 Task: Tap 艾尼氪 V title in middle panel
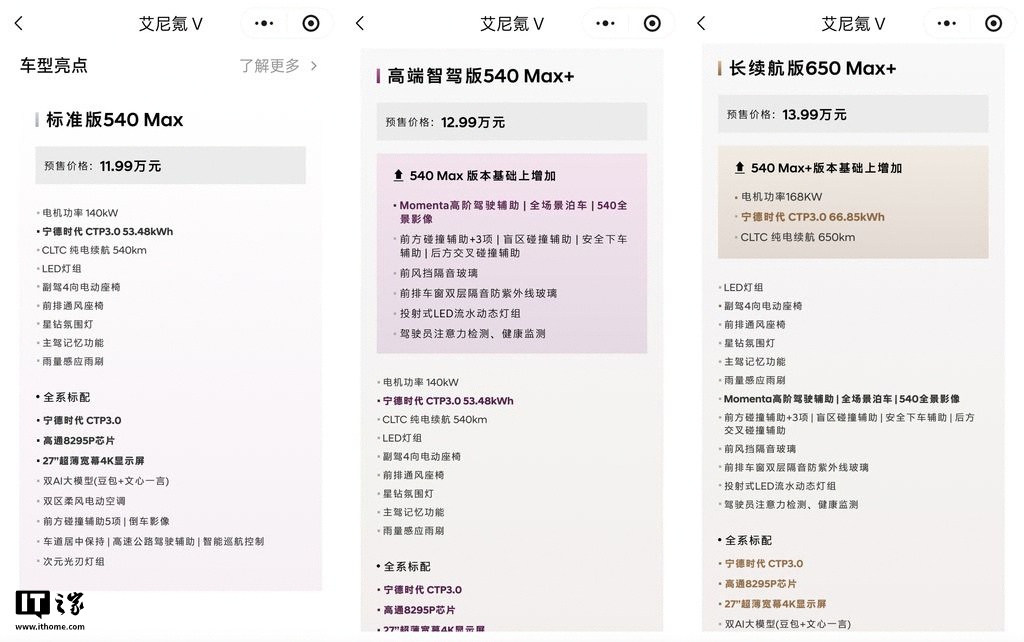[x=512, y=24]
